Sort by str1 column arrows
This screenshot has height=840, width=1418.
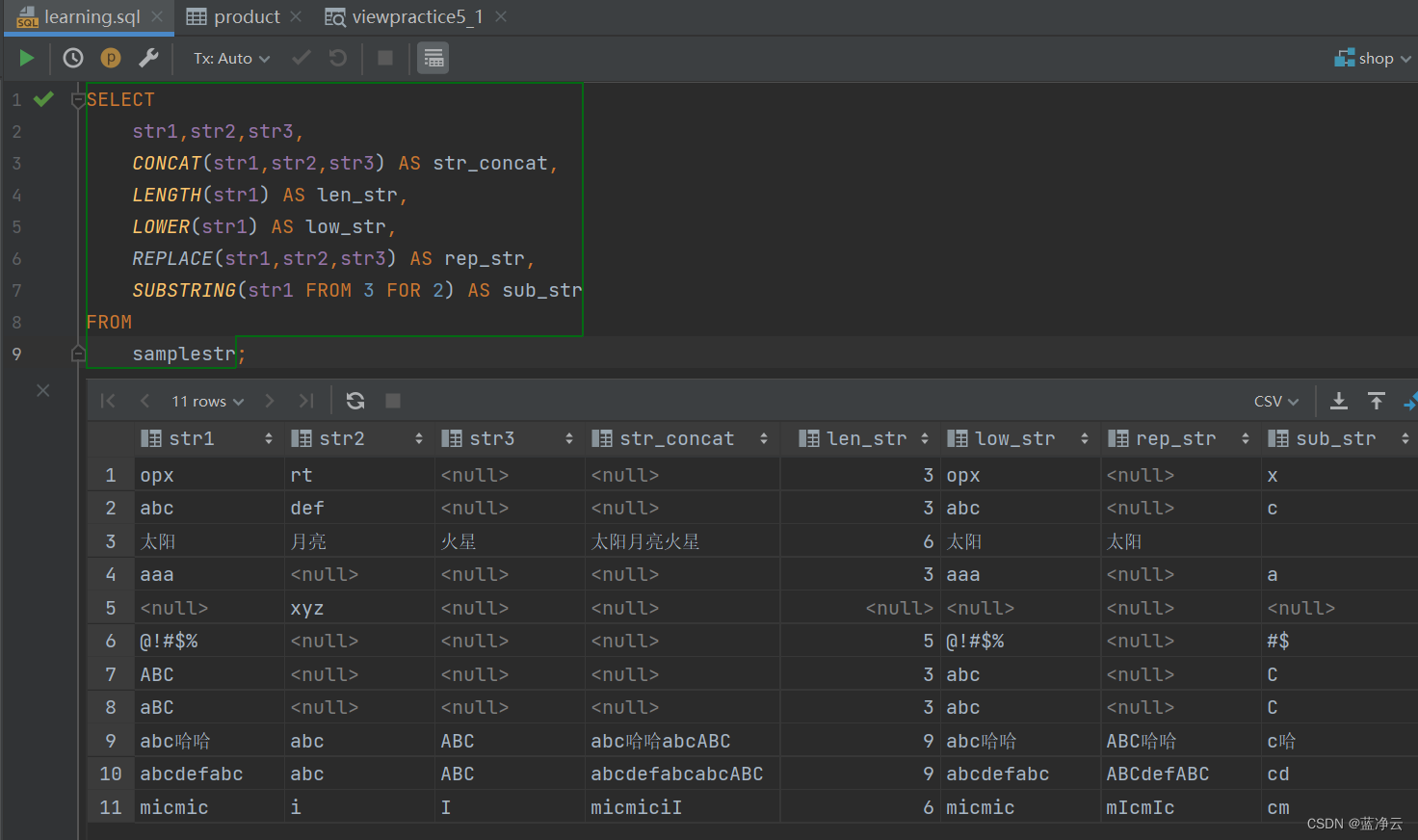[269, 438]
